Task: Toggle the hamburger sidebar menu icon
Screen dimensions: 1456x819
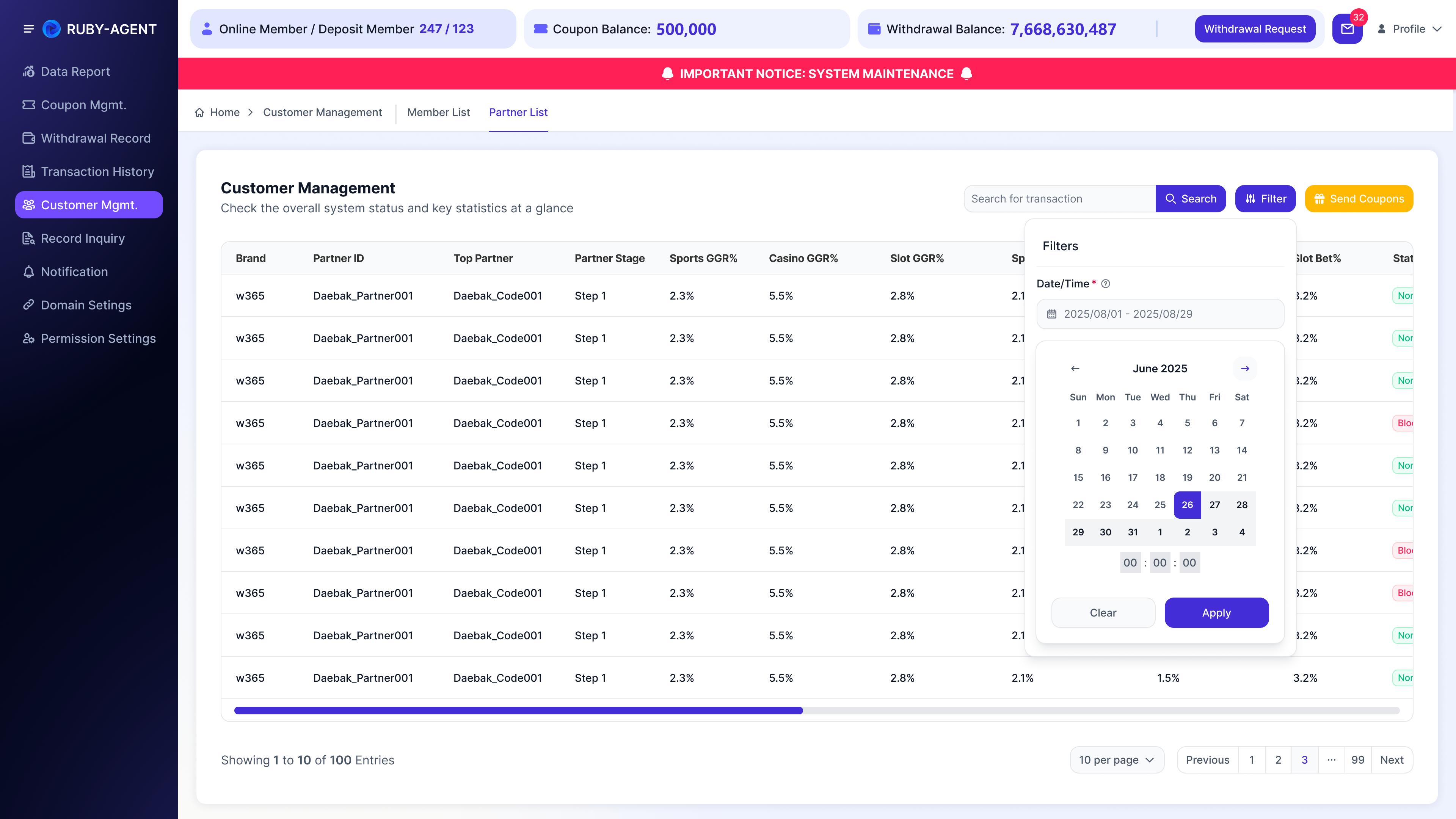Action: click(x=28, y=29)
